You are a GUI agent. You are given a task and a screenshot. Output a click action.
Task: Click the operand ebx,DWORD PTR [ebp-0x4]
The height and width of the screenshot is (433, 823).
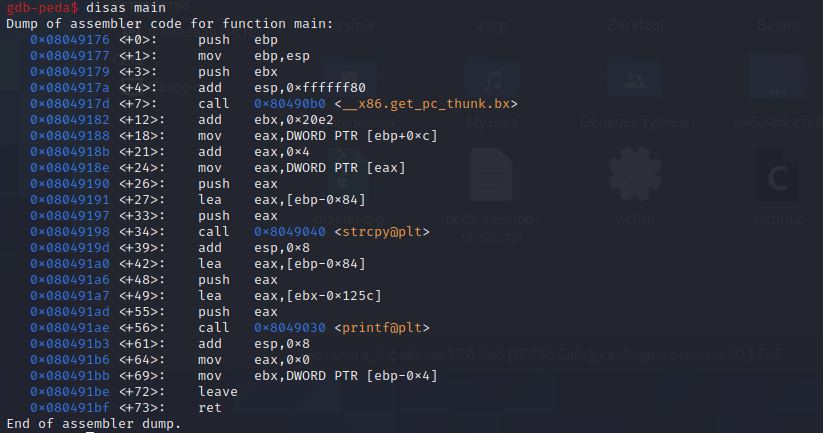[346, 375]
